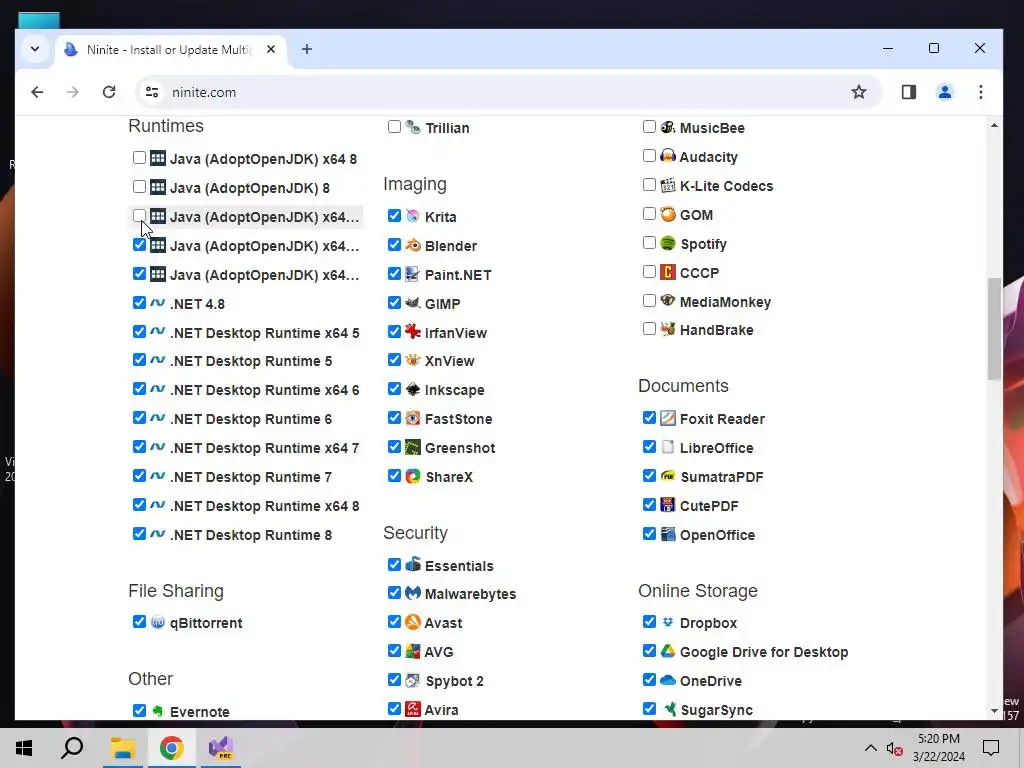This screenshot has height=768, width=1024.
Task: Open Chrome profile avatar
Action: pyautogui.click(x=944, y=92)
